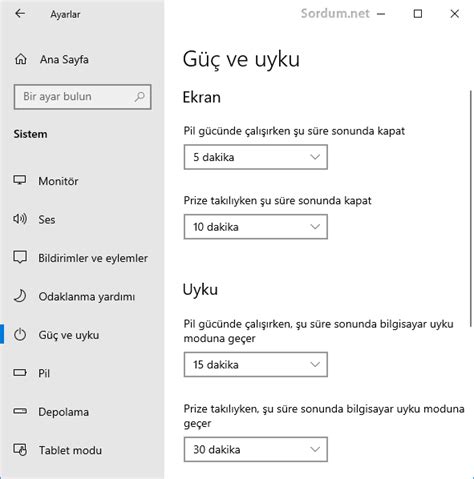Select the Monitör display icon
Viewport: 474px width, 479px height.
coord(20,180)
